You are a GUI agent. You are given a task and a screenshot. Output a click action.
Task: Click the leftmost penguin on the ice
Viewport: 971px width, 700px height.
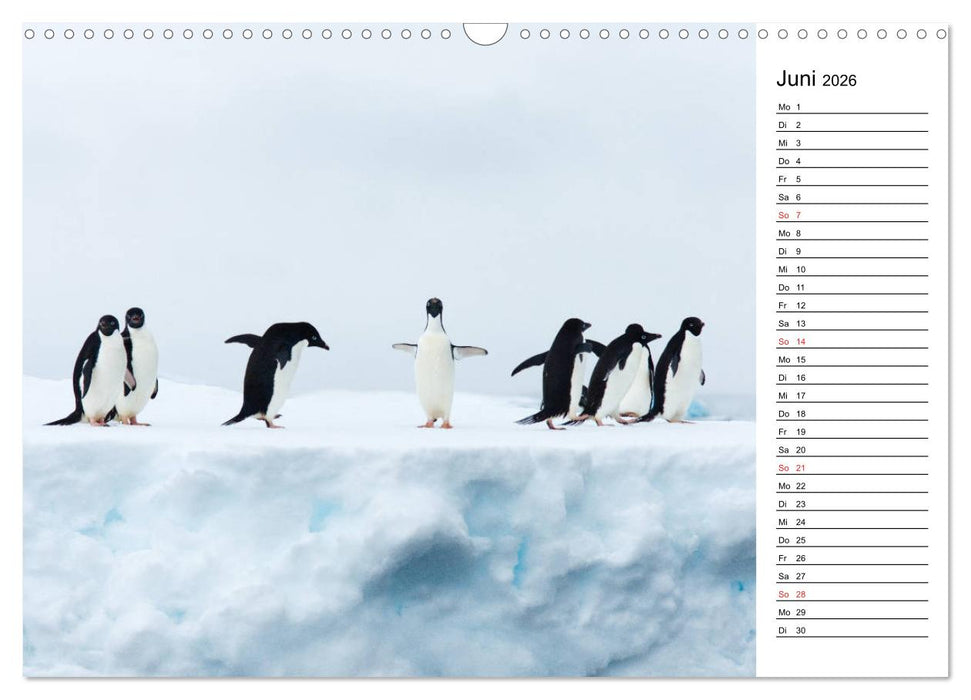100,372
